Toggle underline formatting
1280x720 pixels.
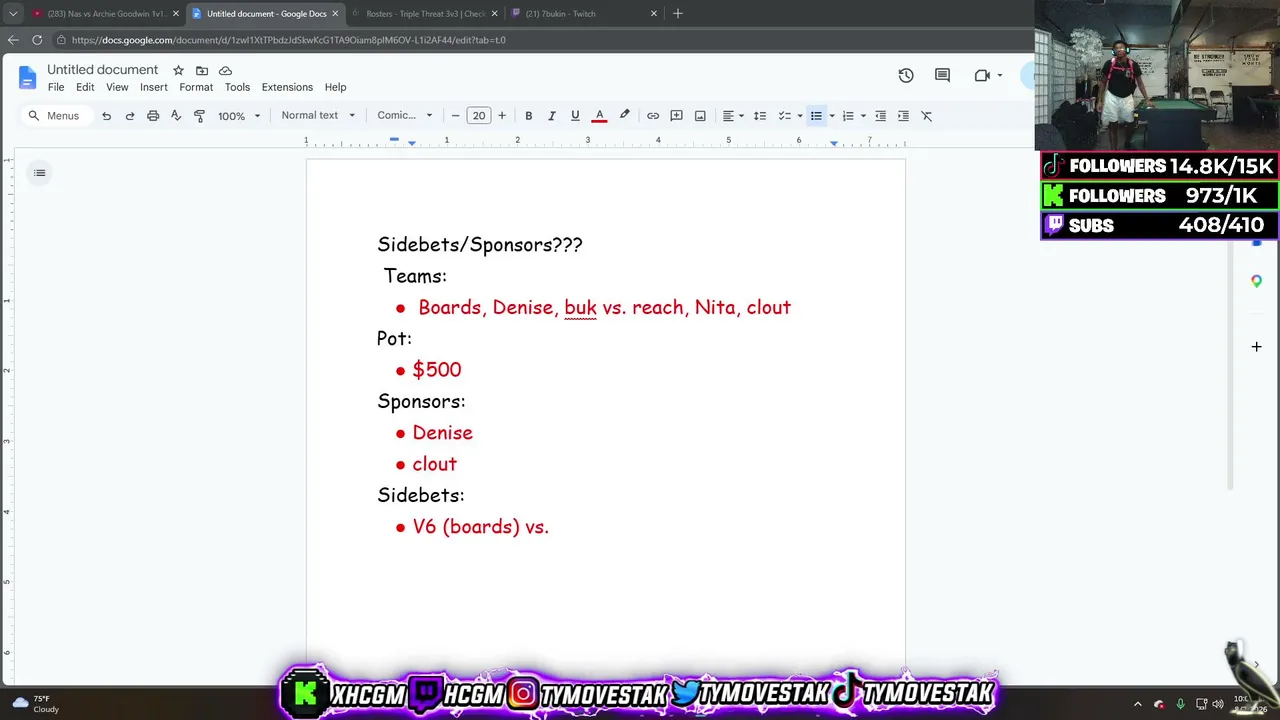(x=575, y=116)
